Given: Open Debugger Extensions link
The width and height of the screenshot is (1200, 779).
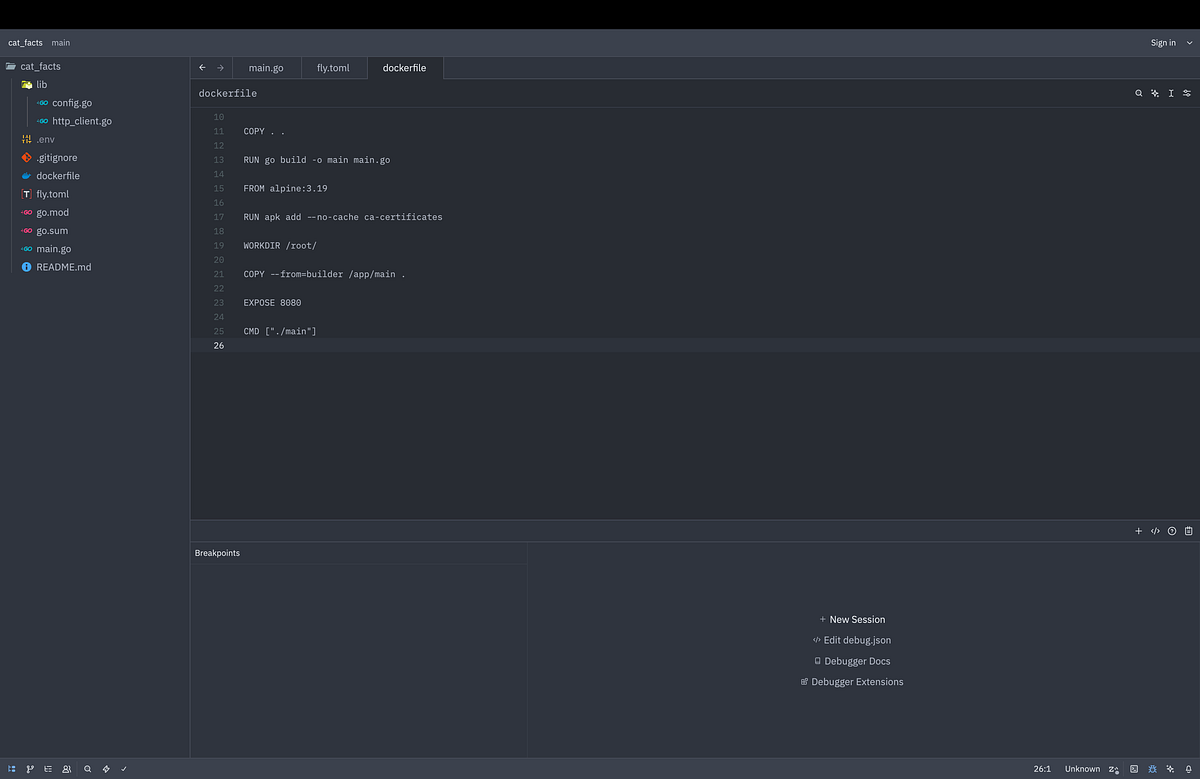Looking at the screenshot, I should pyautogui.click(x=852, y=682).
